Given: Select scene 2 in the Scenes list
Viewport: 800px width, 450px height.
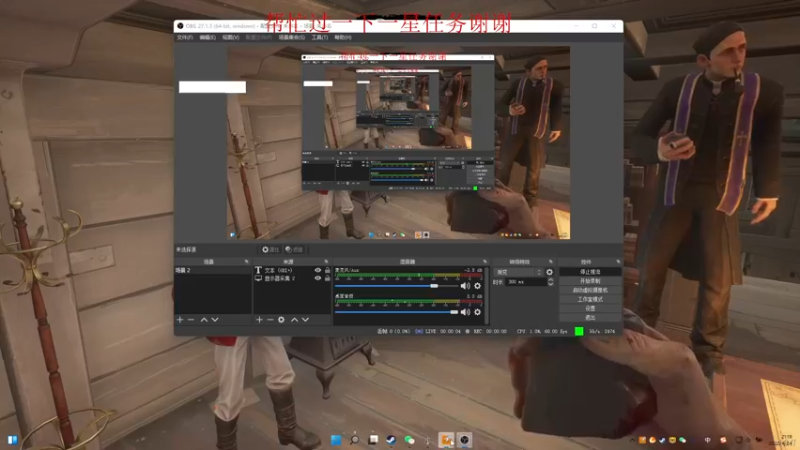Looking at the screenshot, I should [x=213, y=270].
